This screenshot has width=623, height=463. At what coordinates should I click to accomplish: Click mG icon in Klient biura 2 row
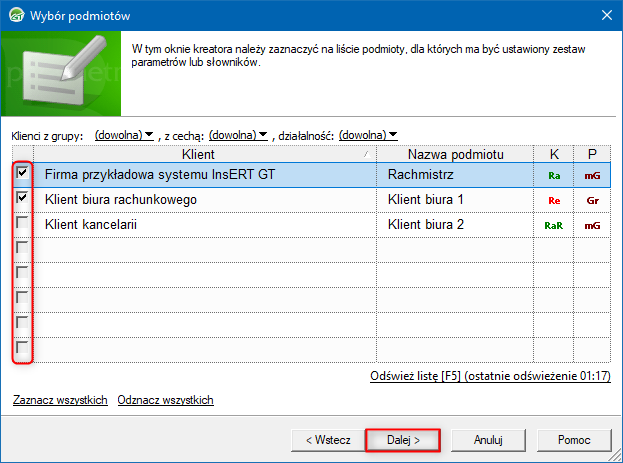(x=592, y=226)
